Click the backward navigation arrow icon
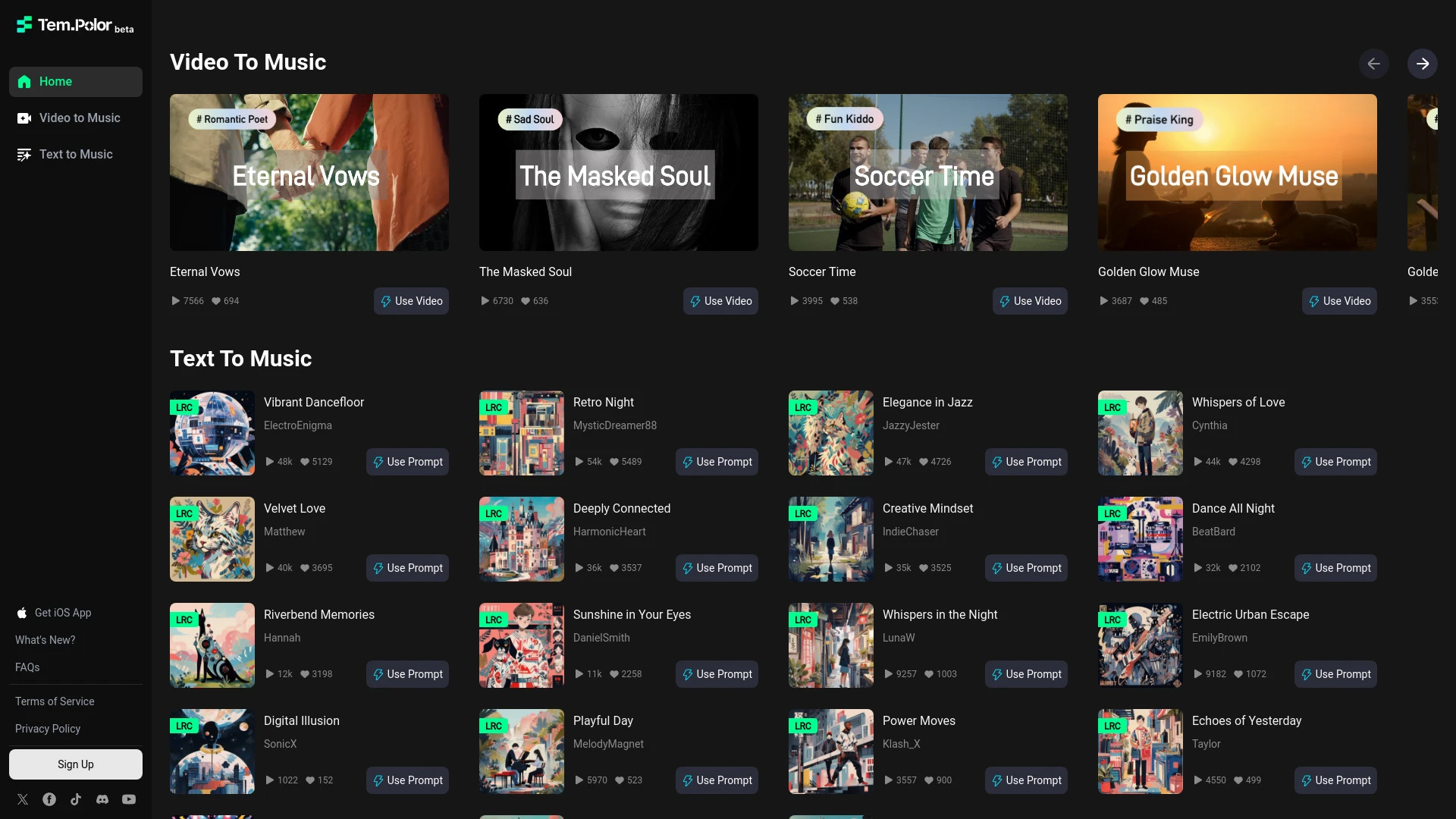This screenshot has width=1456, height=819. (x=1374, y=63)
